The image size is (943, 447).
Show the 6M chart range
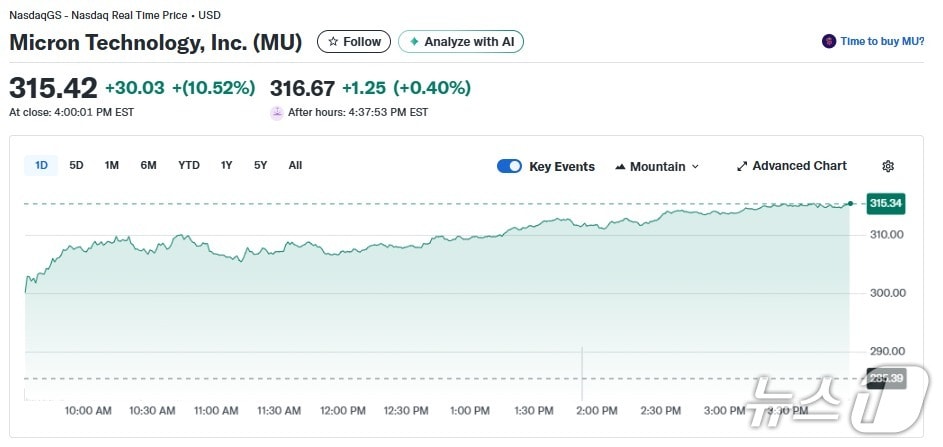point(148,166)
